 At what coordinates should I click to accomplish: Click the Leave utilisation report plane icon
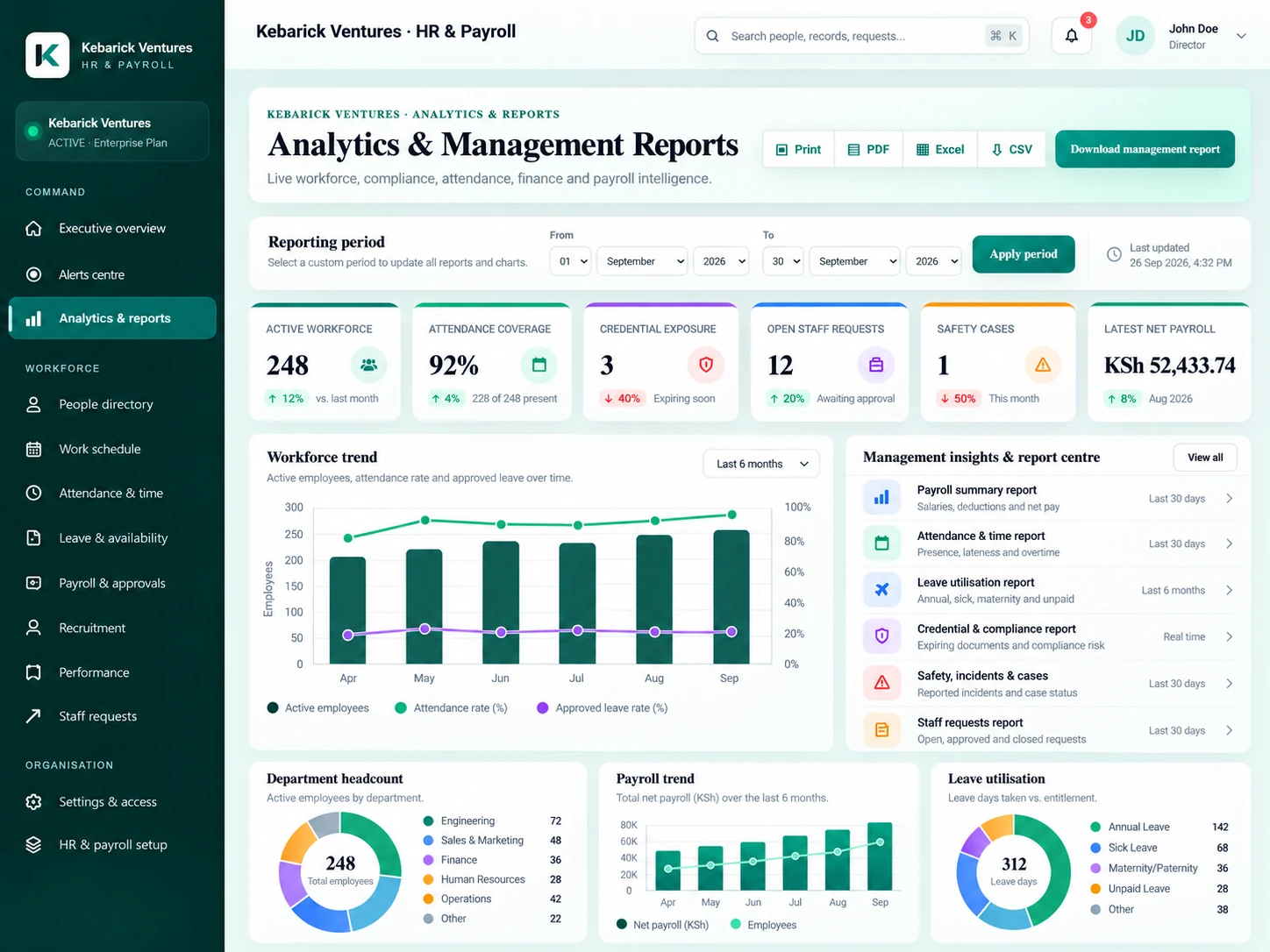pos(881,590)
